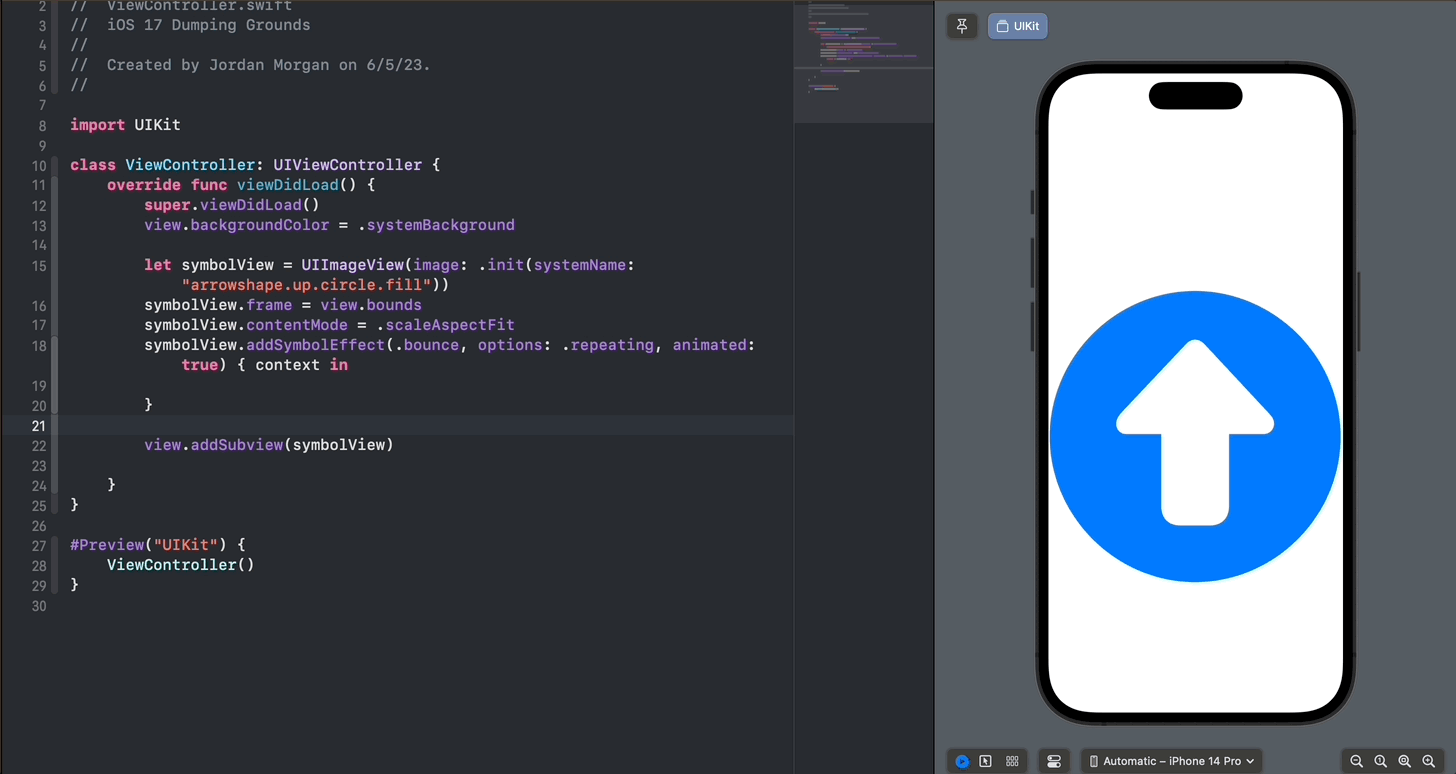Switch preview to selectable mode
1456x774 pixels.
click(986, 761)
